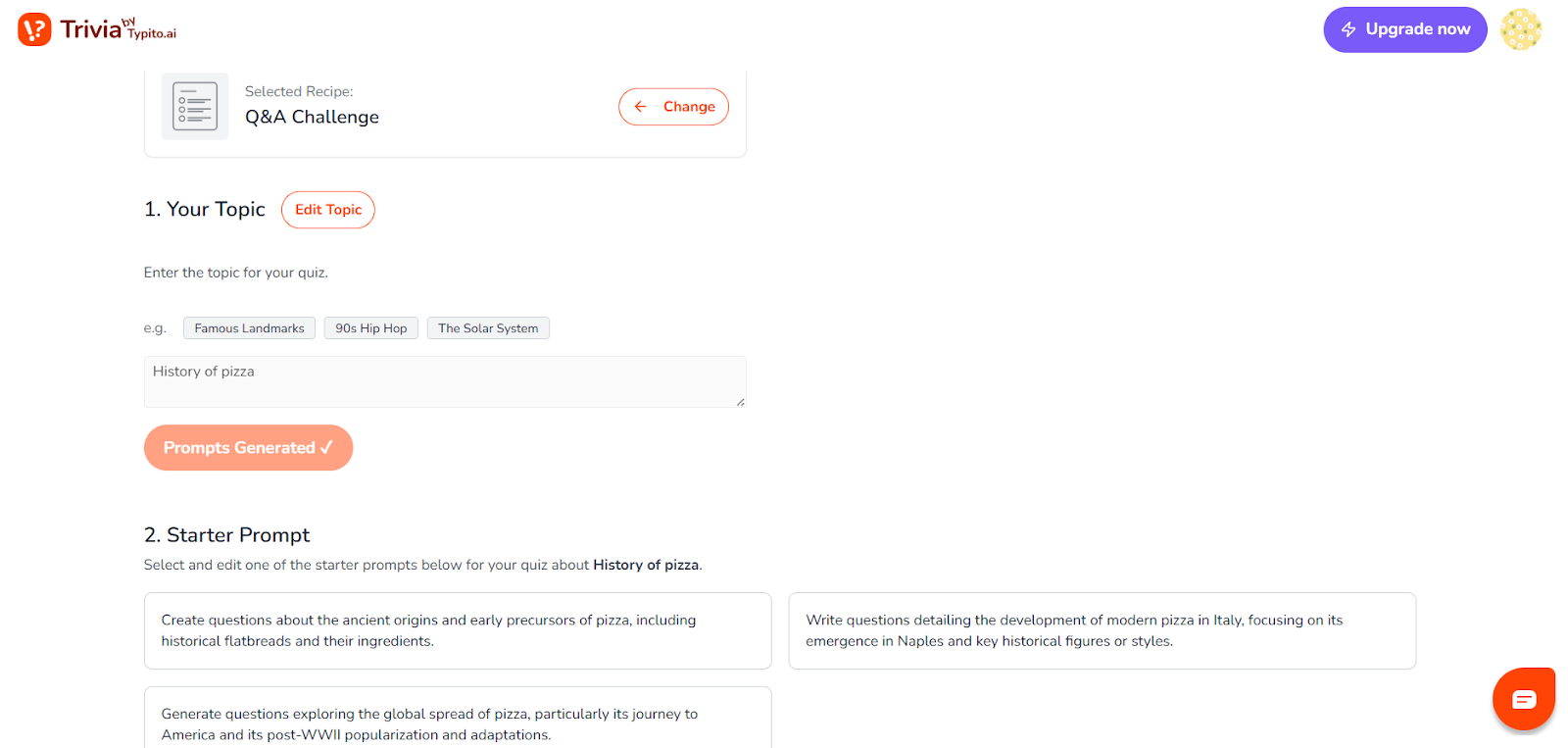Click the checkmark on Prompts Generated
The height and width of the screenshot is (748, 1568).
(x=326, y=448)
